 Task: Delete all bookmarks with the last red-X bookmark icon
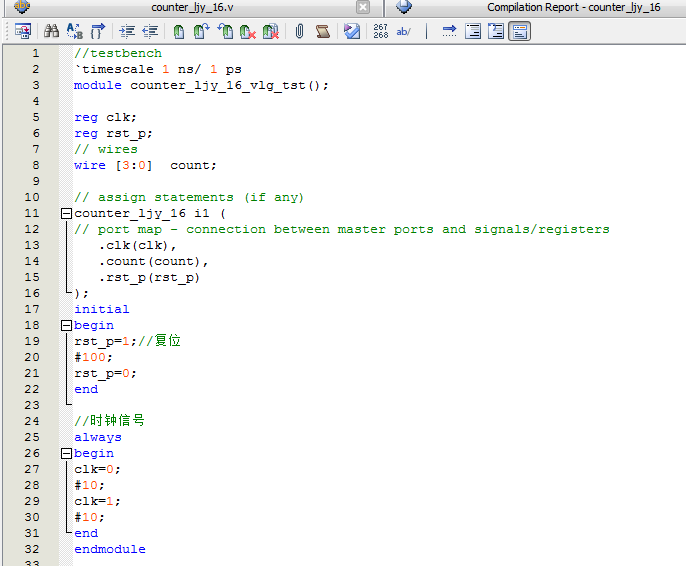click(270, 32)
